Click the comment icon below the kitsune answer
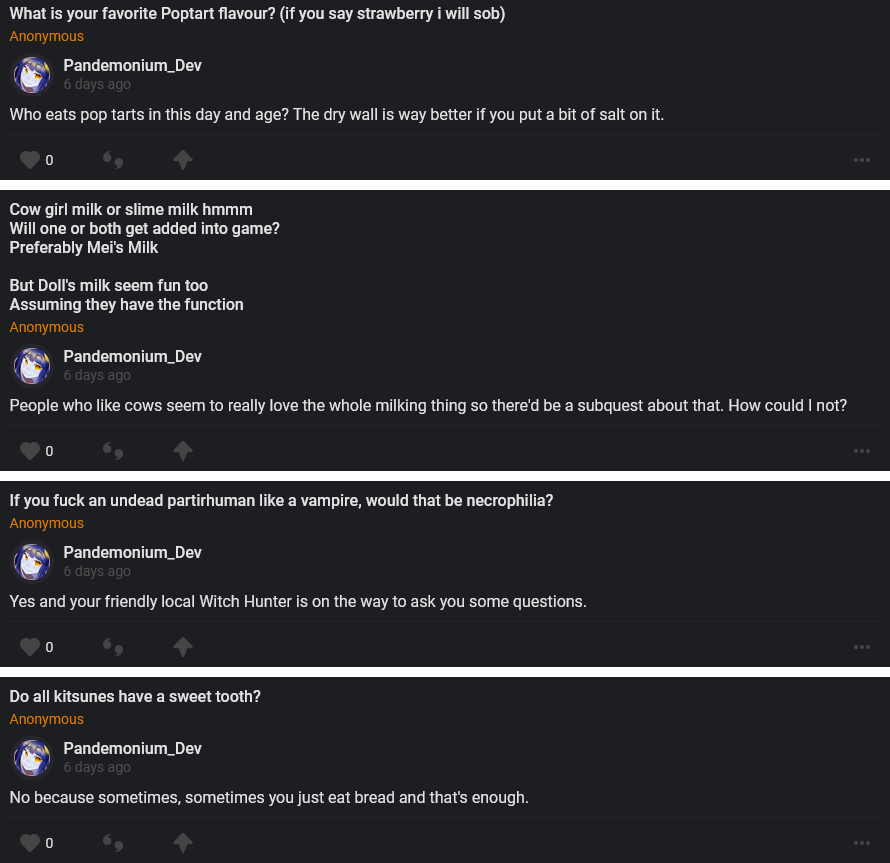 pos(113,843)
